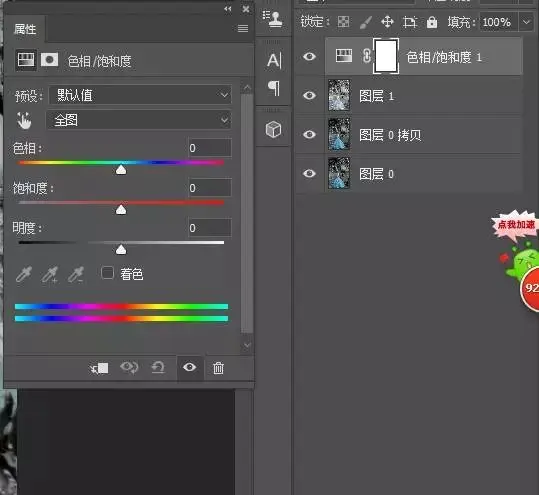Click the upper color spectrum bar

[121, 306]
